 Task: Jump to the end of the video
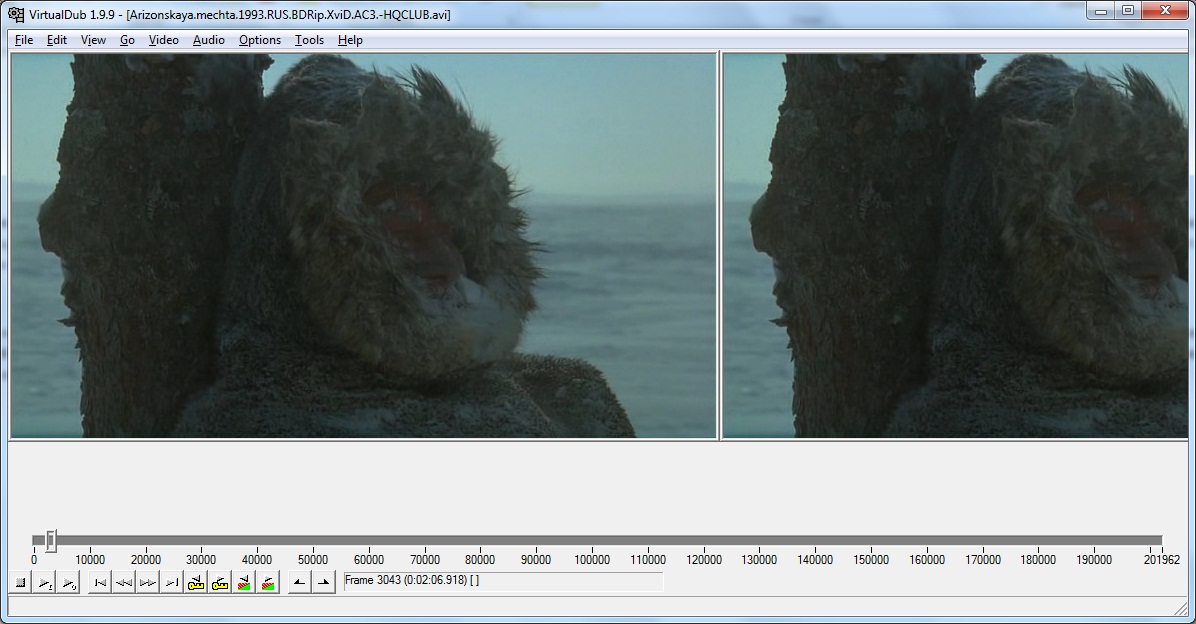point(172,583)
